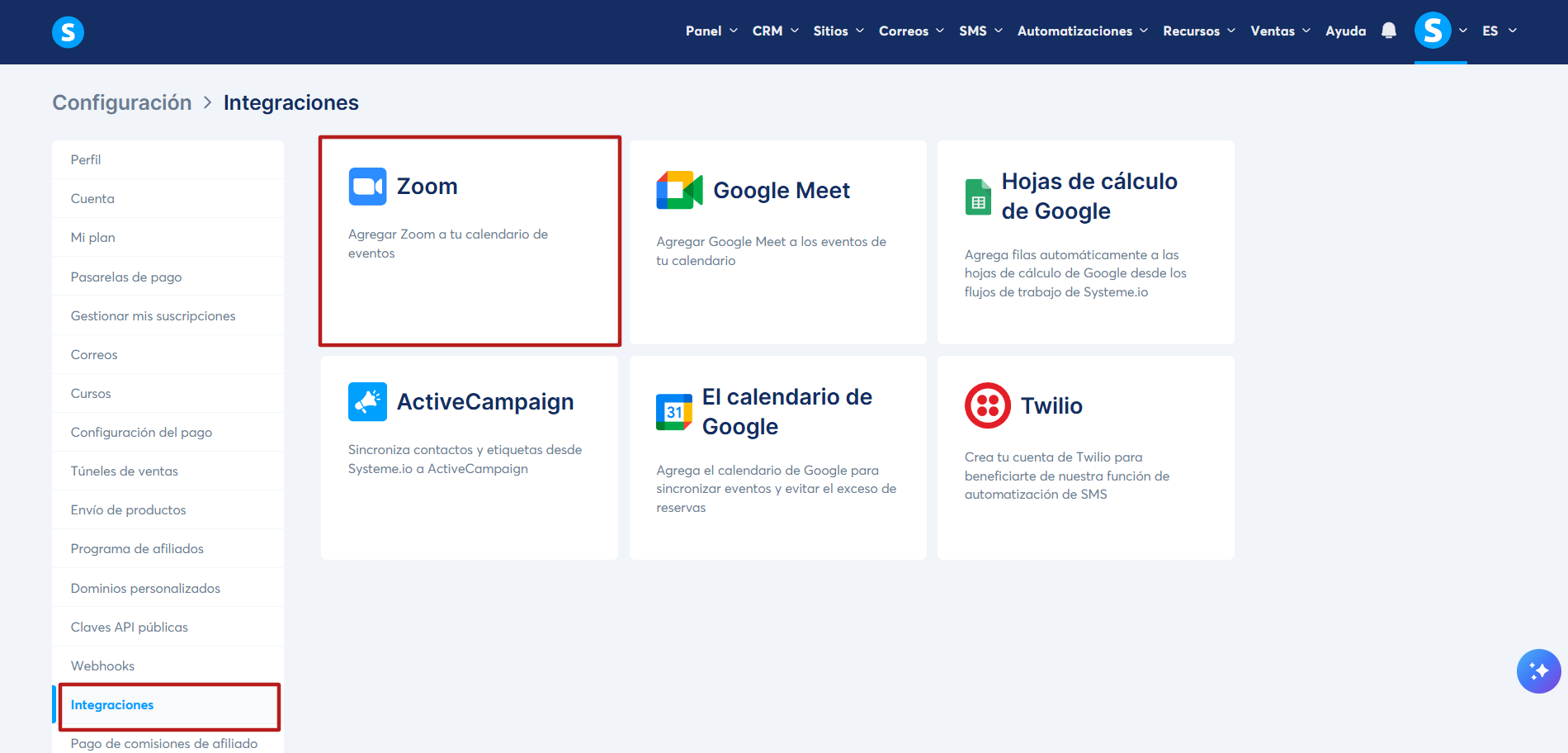
Task: Expand the Sitios dropdown menu
Action: coord(838,31)
